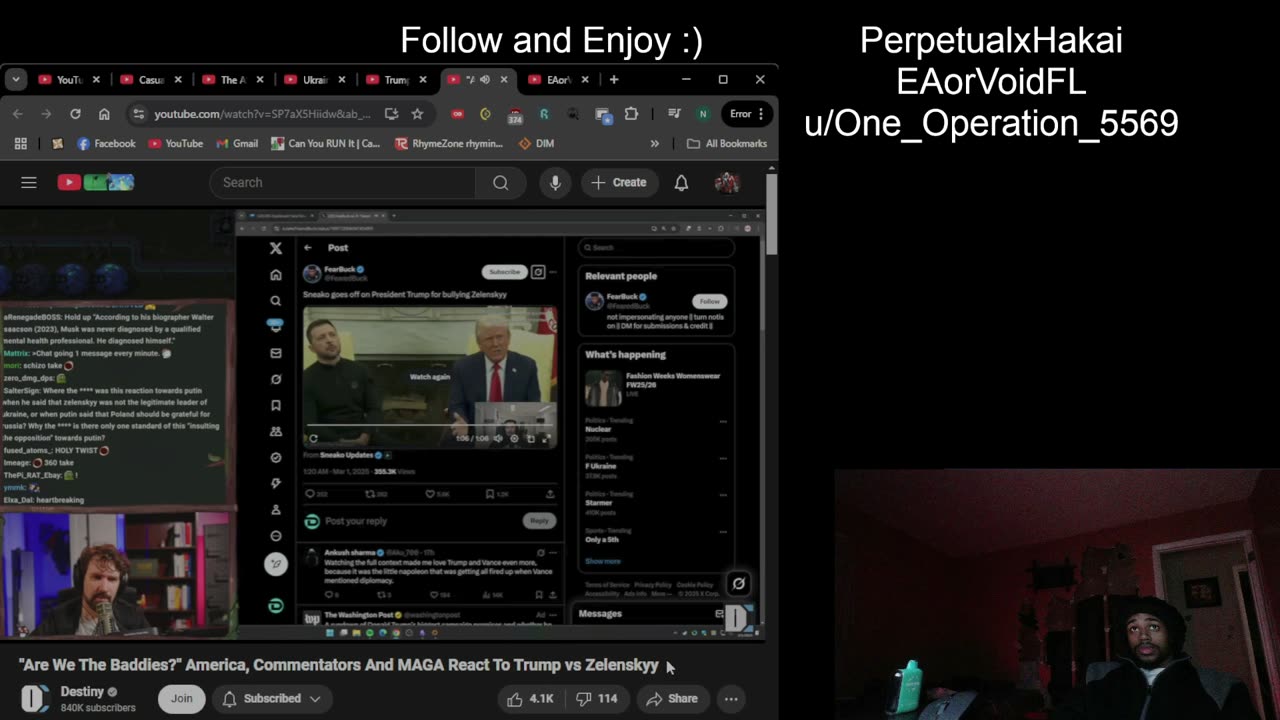
Task: Close the 'Casua' tab
Action: [x=178, y=80]
